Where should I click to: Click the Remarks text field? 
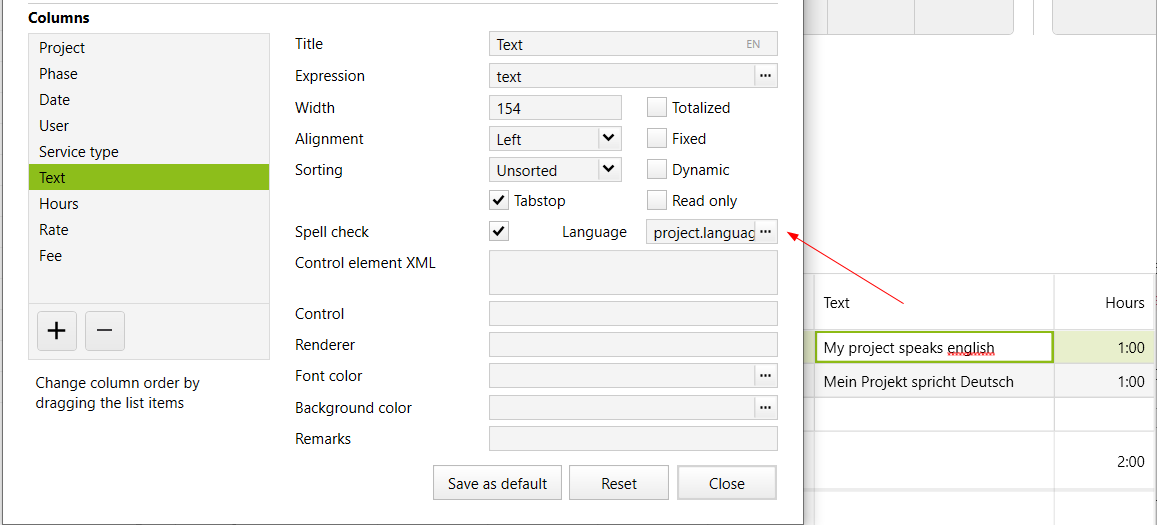pos(632,439)
